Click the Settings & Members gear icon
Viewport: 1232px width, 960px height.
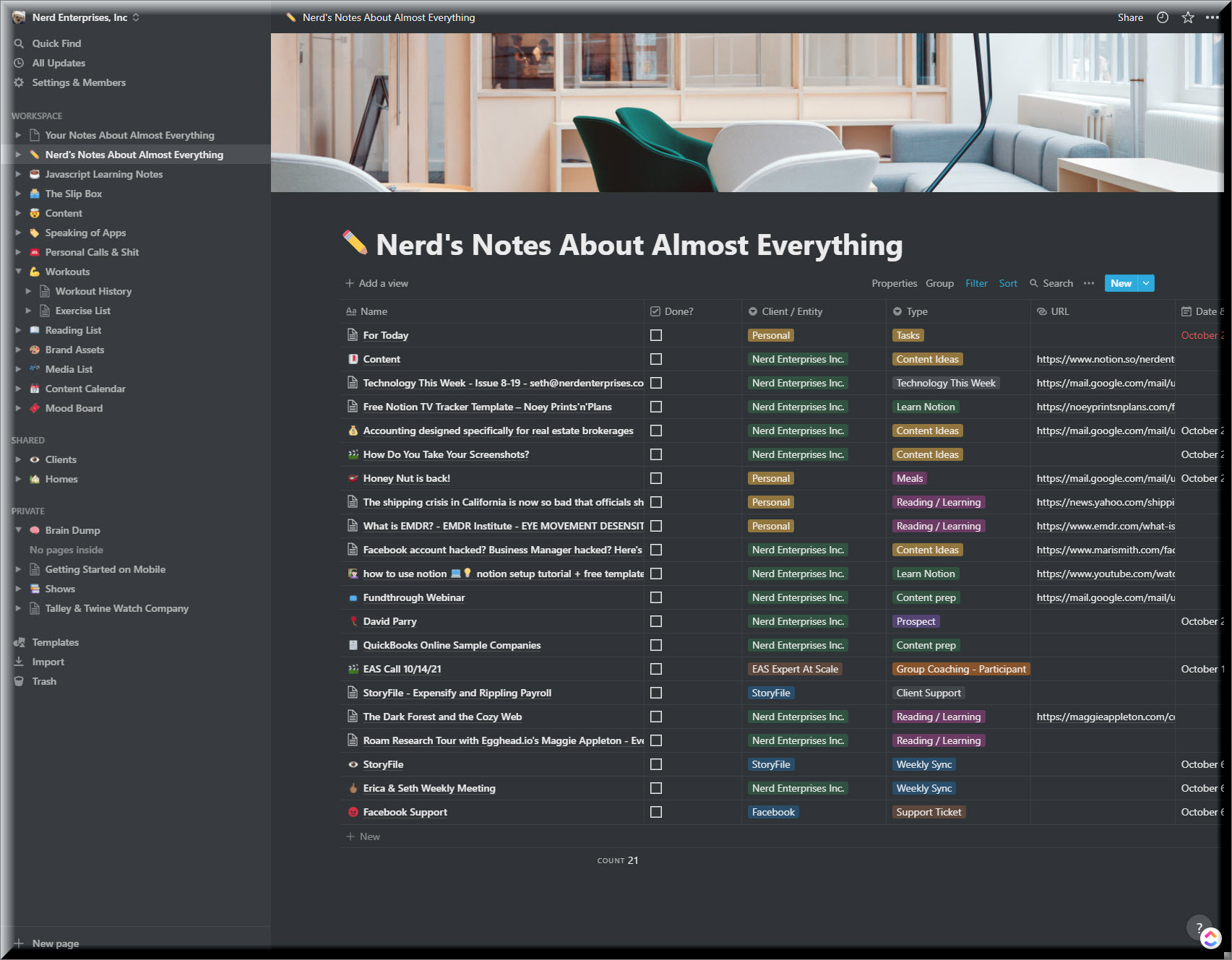tap(19, 82)
